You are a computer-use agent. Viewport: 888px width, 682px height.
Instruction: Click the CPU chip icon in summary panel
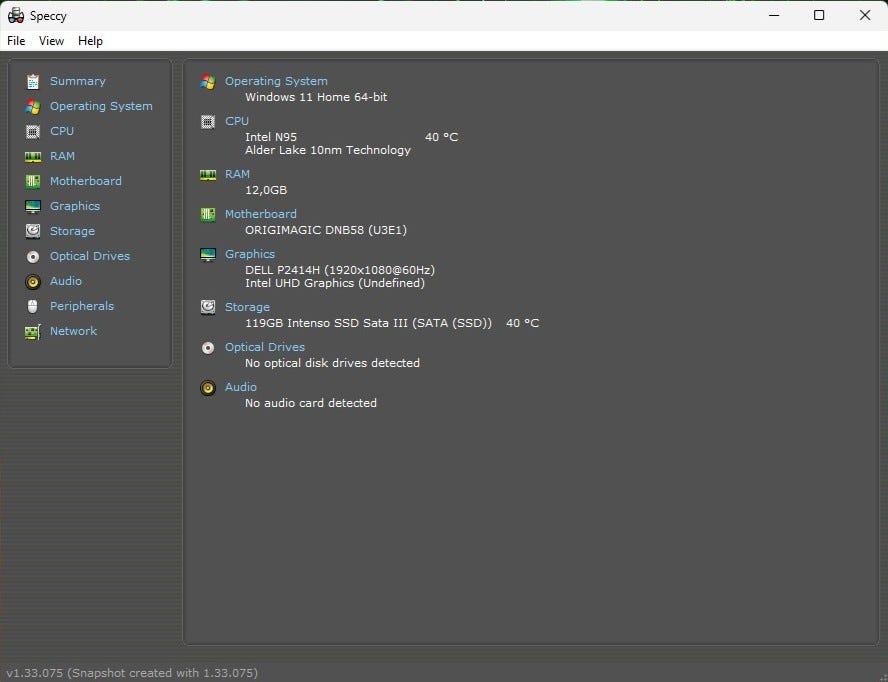tap(208, 122)
